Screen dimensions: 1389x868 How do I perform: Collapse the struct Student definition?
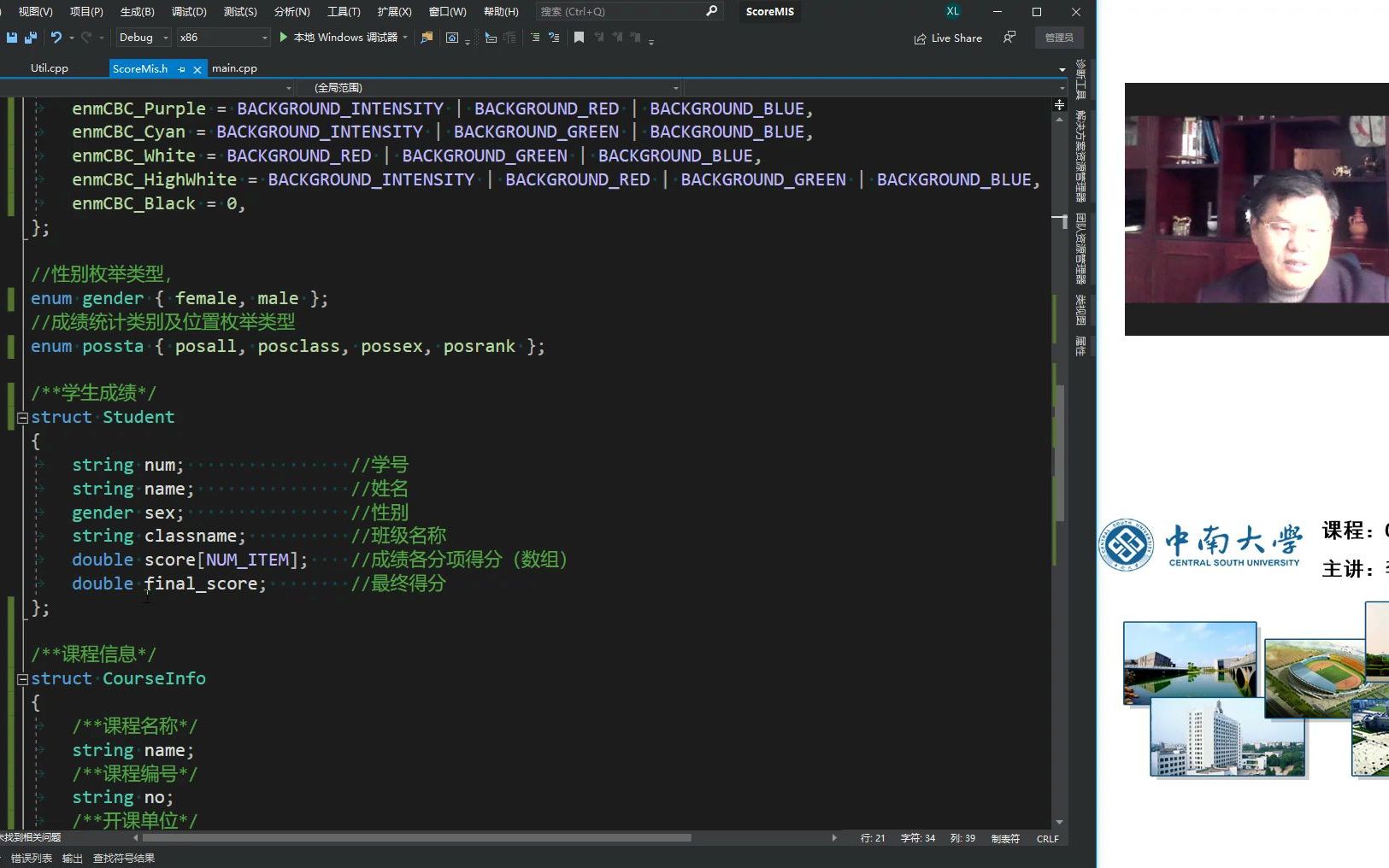point(22,418)
